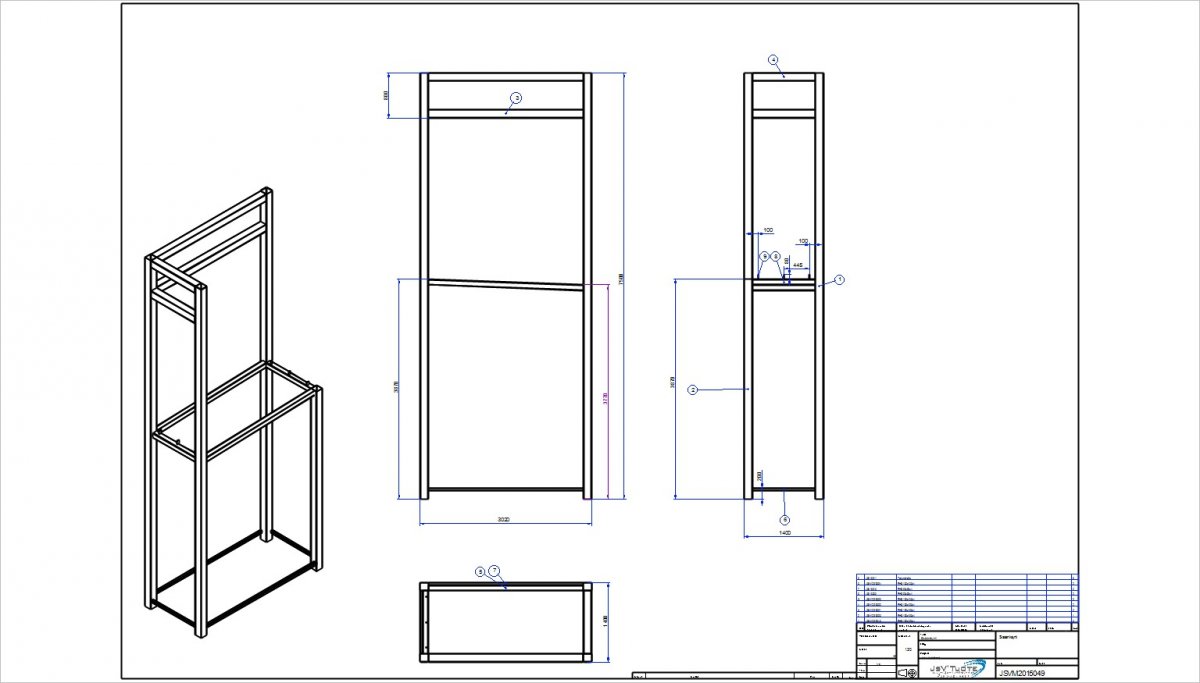This screenshot has height=683, width=1200.
Task: Select the scale value cell in title block
Action: [x=907, y=650]
